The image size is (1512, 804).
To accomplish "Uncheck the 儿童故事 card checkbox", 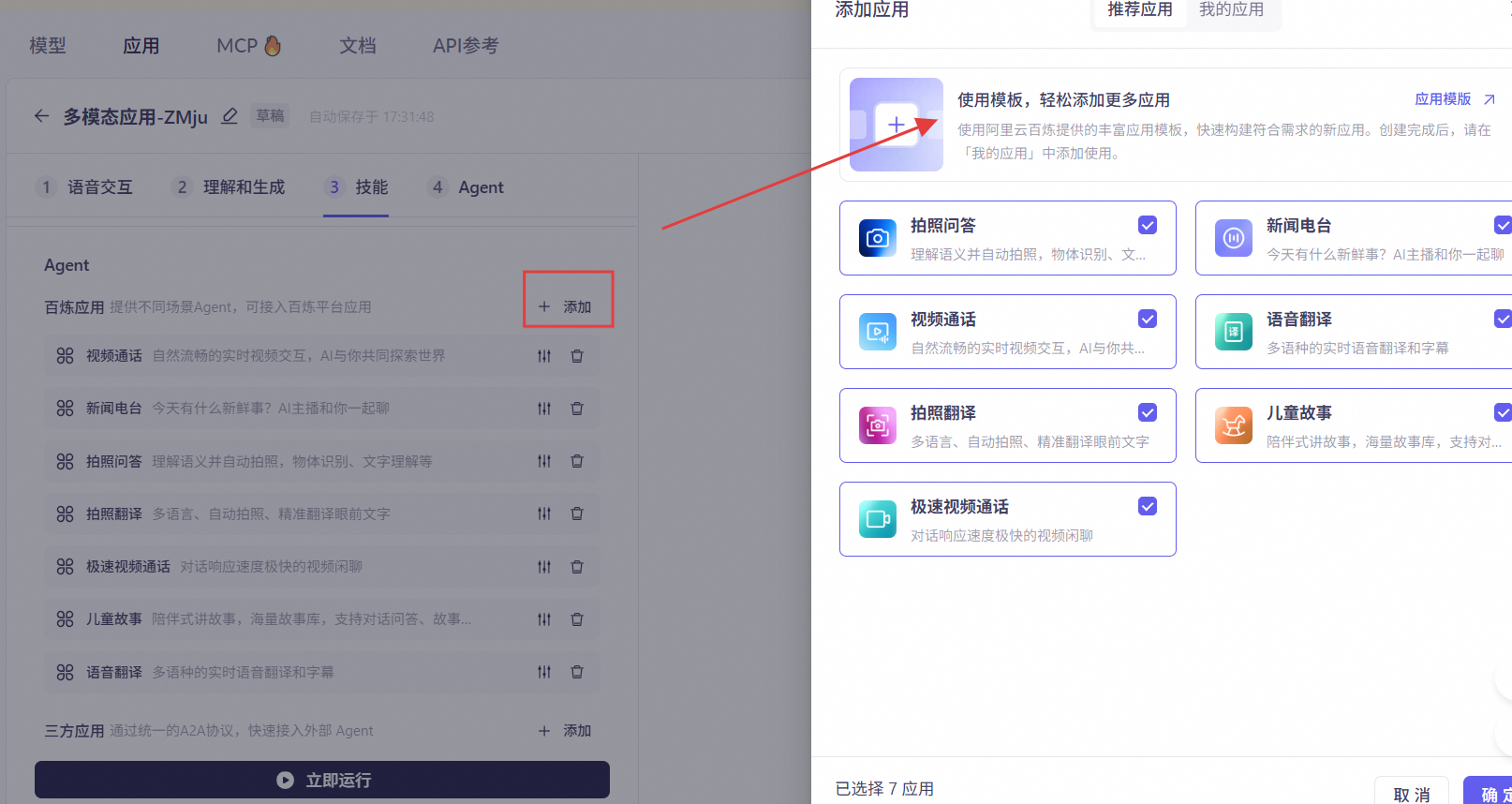I will click(1503, 412).
